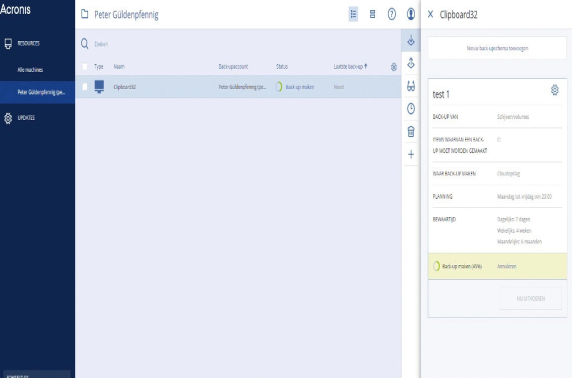Sort by the Naam column header
This screenshot has width=572, height=378.
point(119,66)
